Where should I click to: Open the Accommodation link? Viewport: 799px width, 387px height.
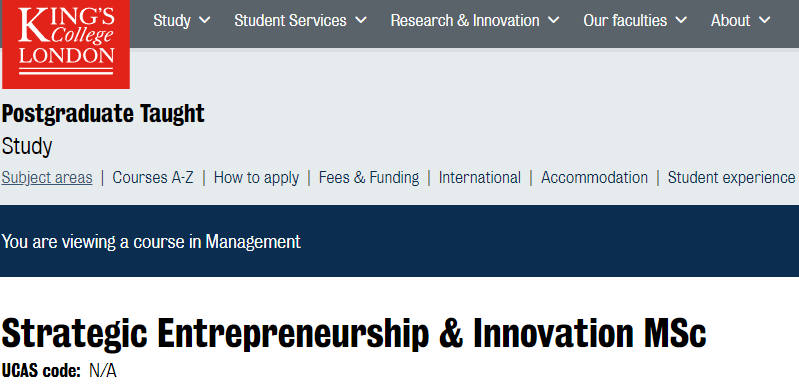(594, 177)
